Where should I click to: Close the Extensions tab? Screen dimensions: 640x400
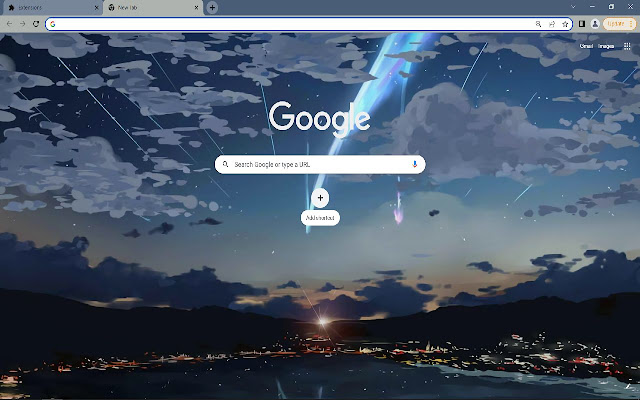pos(97,7)
